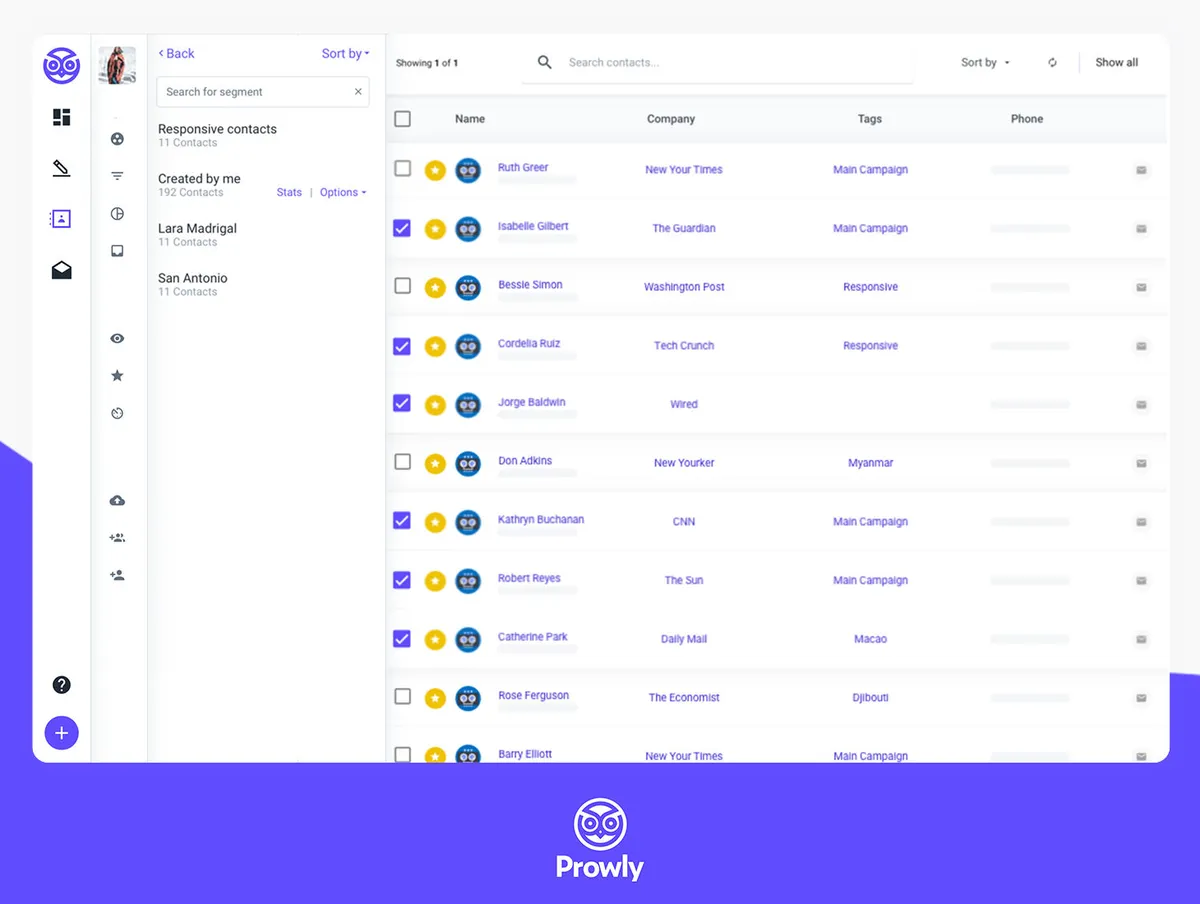
Task: Open the dashboard icon in left sidebar
Action: pos(61,117)
